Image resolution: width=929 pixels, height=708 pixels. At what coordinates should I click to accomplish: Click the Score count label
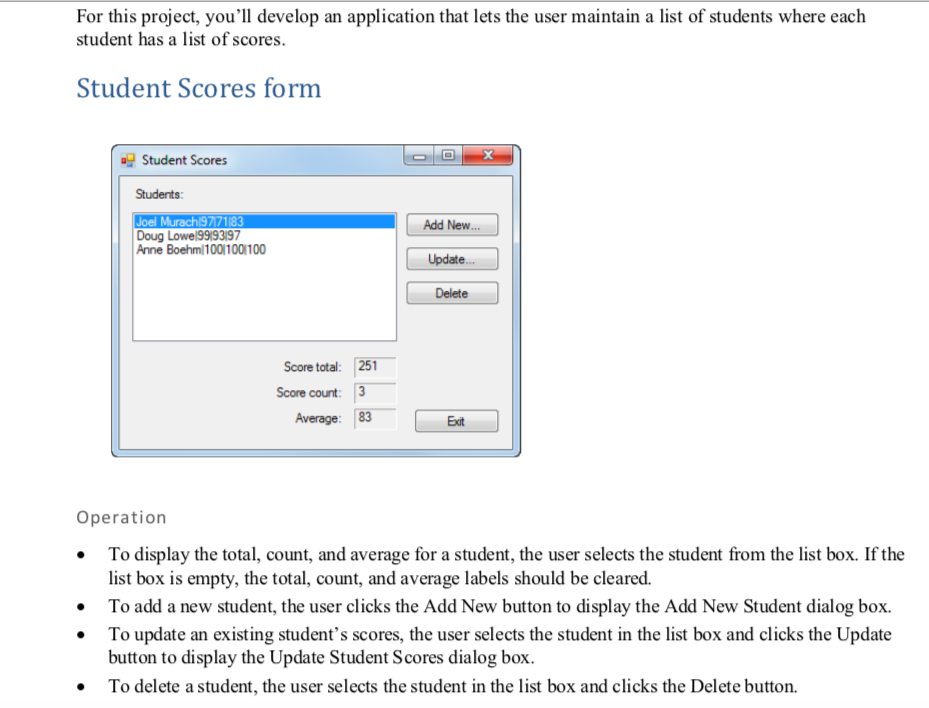310,392
